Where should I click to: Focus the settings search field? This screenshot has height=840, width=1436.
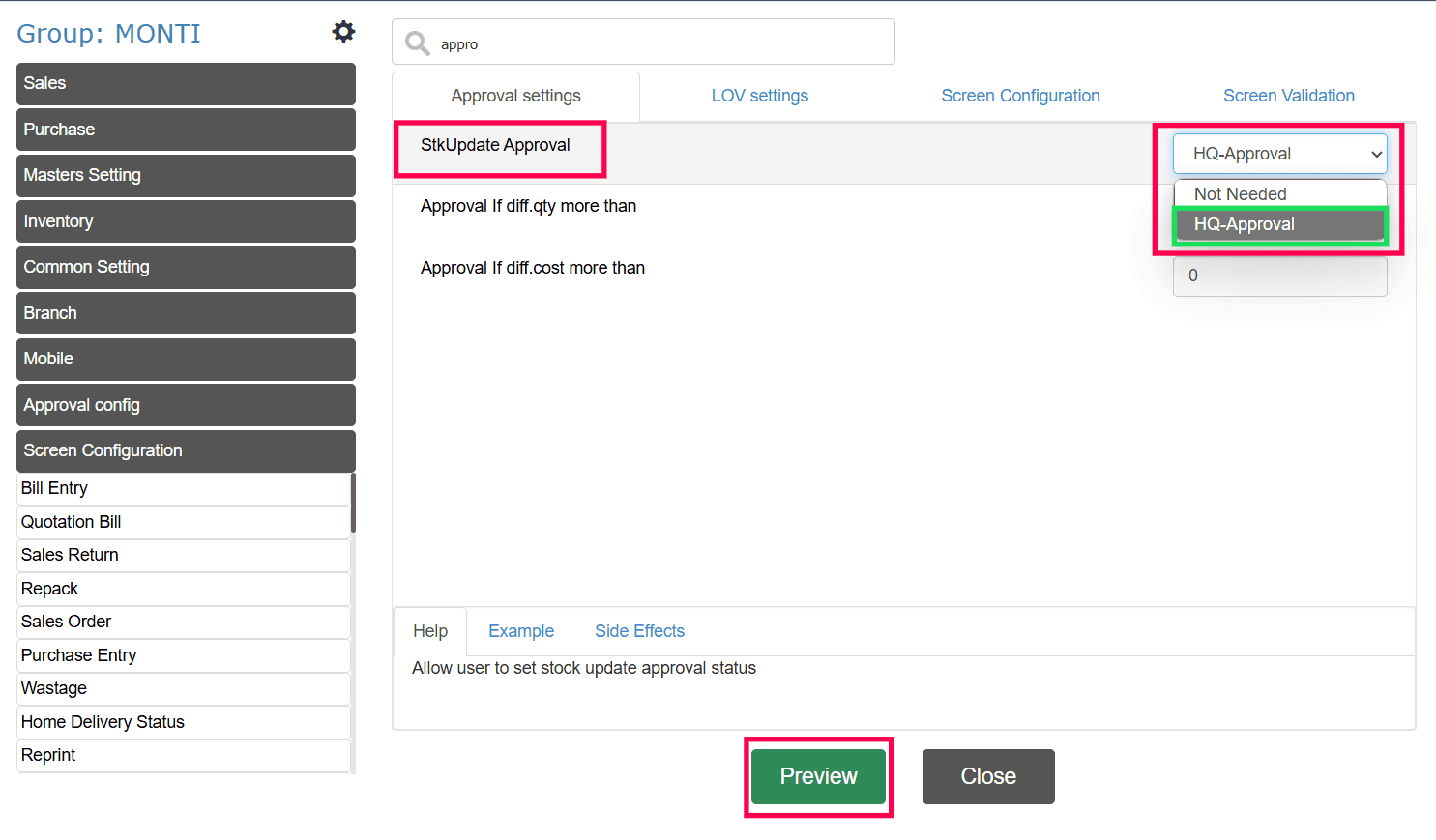click(x=658, y=43)
